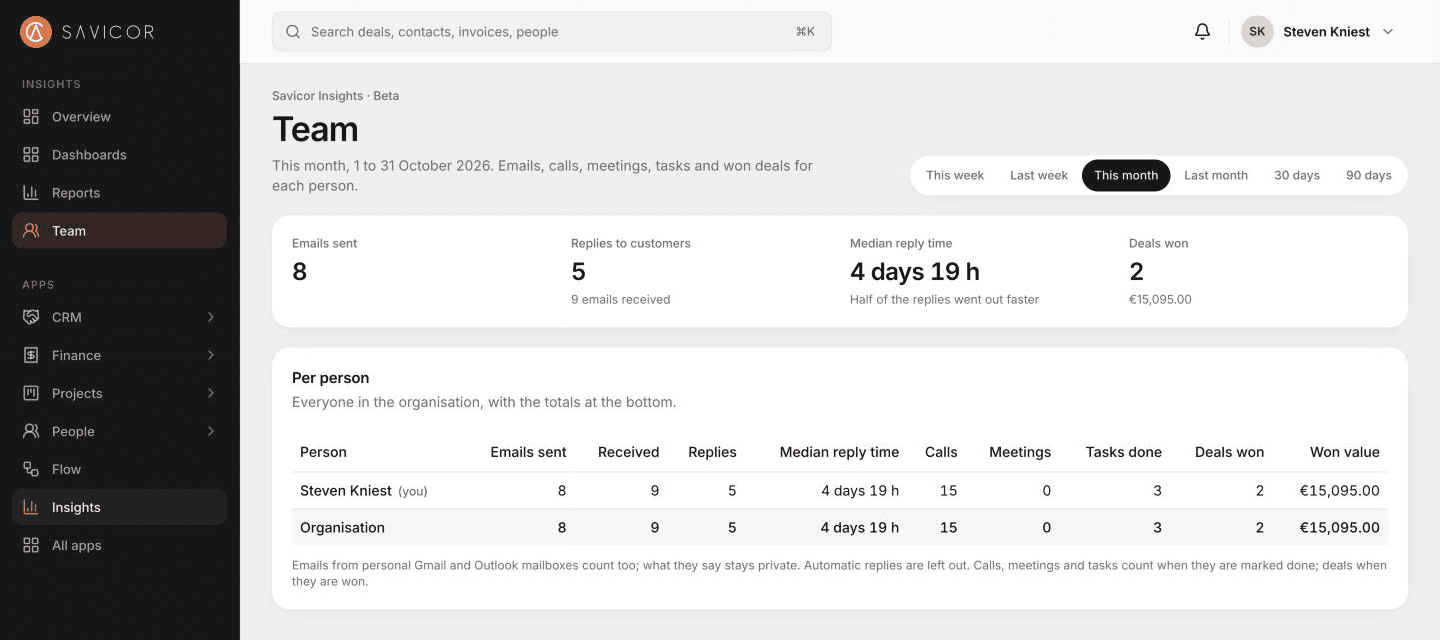Click the Replies to customers value 5
Screen dimensions: 1440x640
[x=578, y=271]
